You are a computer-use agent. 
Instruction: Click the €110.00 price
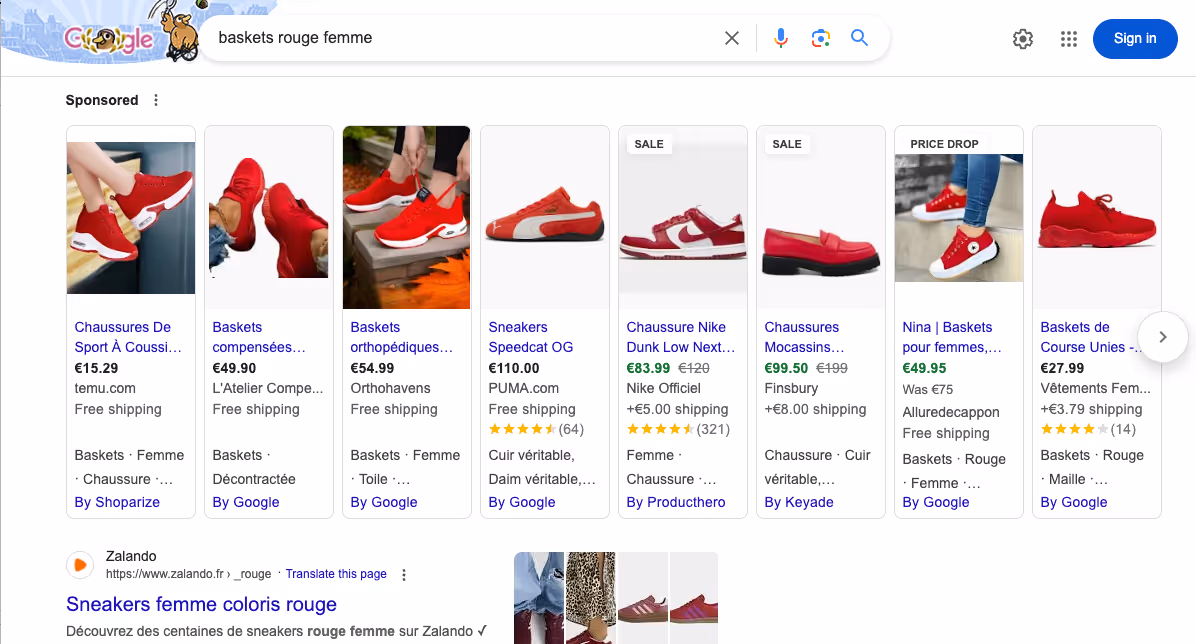tap(514, 368)
